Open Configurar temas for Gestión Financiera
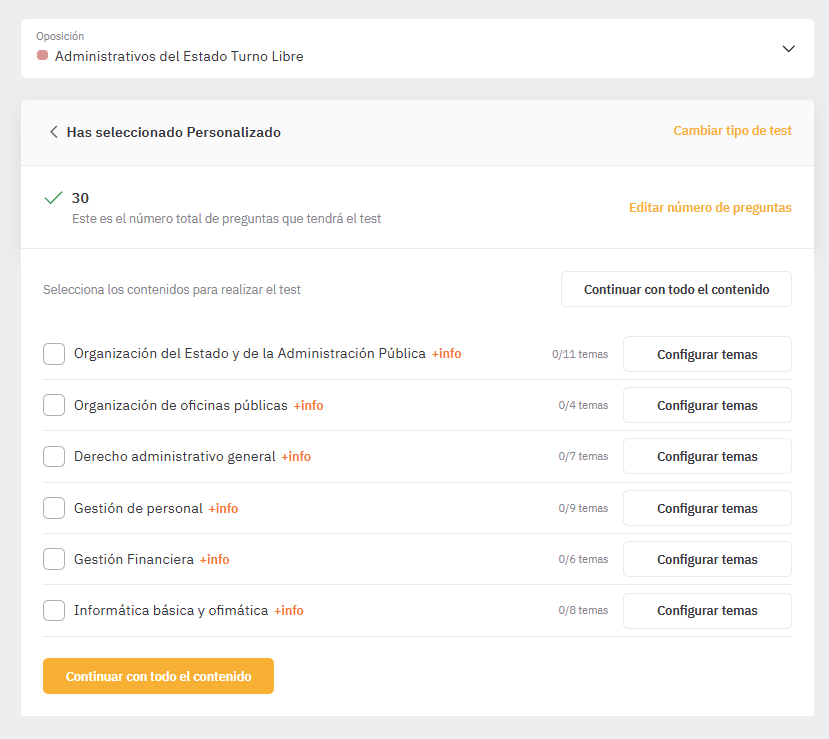The width and height of the screenshot is (829, 739). tap(707, 559)
